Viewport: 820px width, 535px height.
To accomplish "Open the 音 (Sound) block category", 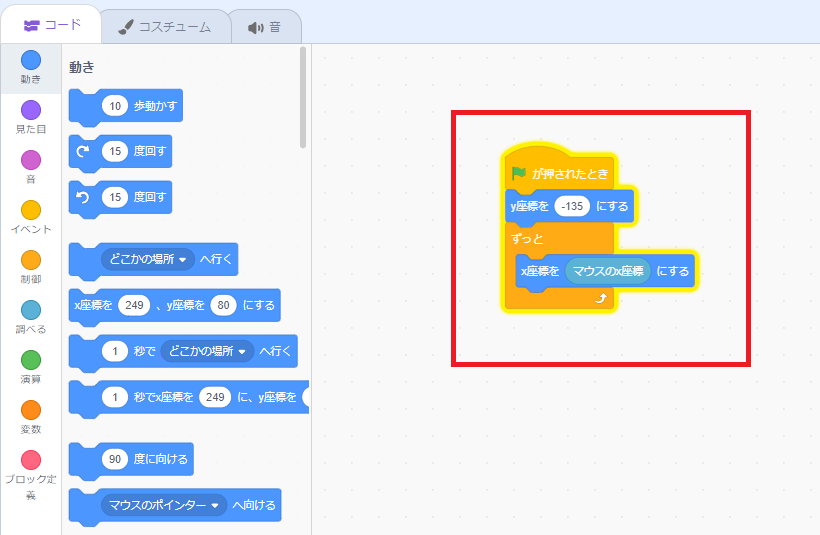I will (31, 160).
